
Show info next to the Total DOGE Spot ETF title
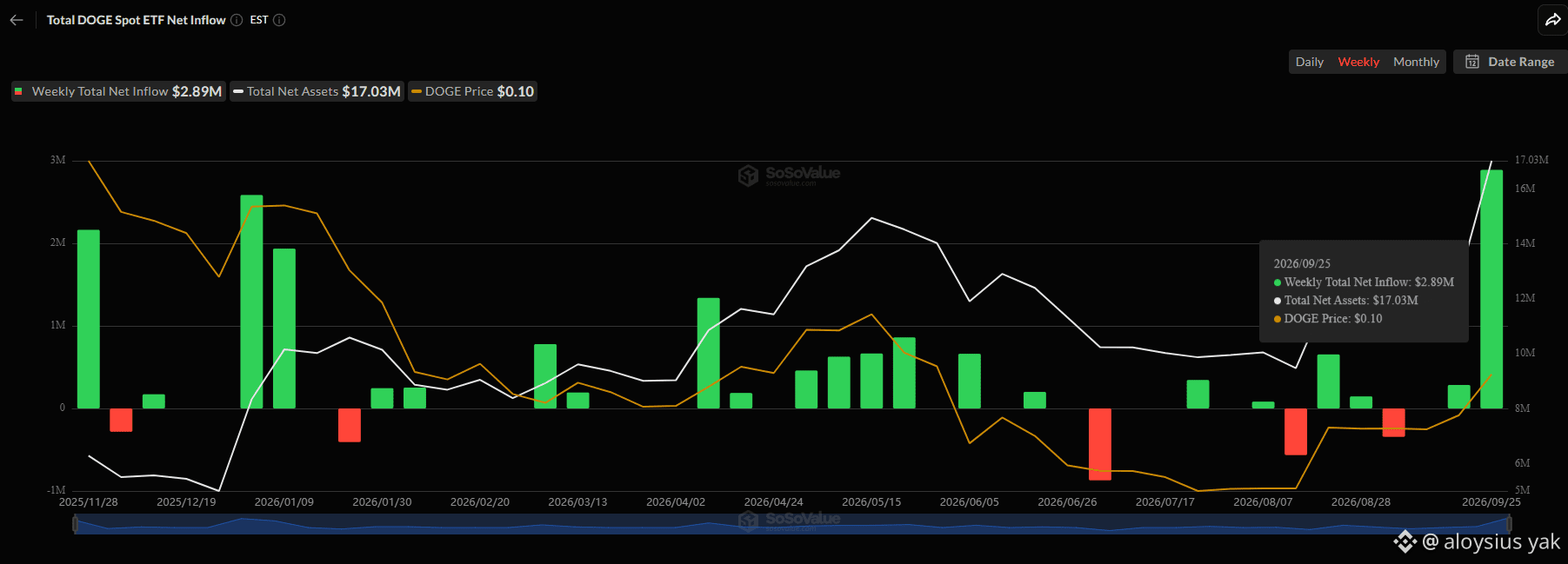coord(237,20)
